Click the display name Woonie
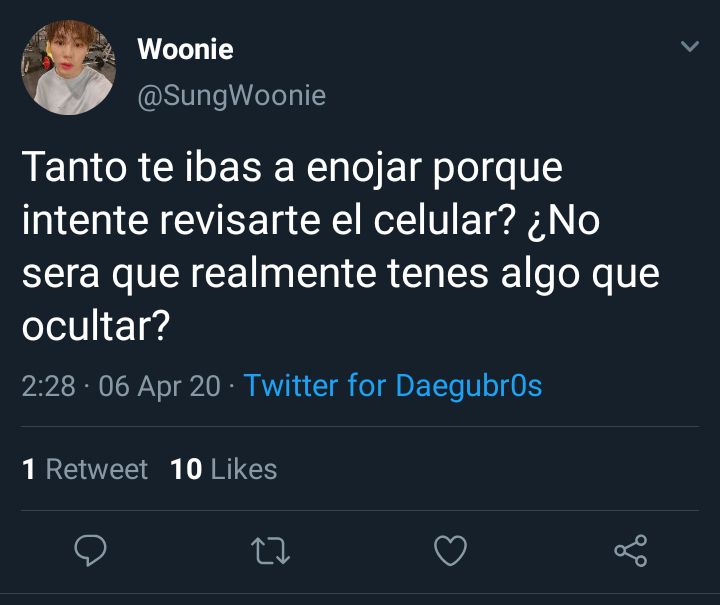 click(x=186, y=49)
